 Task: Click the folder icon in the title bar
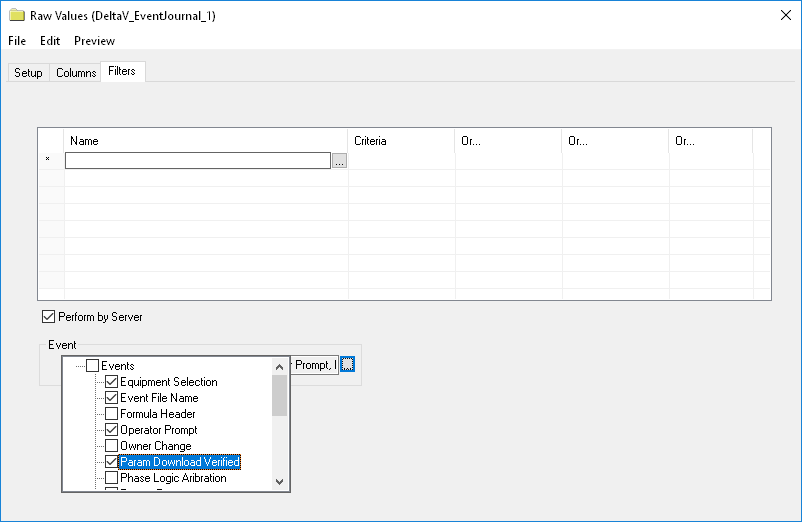pos(17,15)
